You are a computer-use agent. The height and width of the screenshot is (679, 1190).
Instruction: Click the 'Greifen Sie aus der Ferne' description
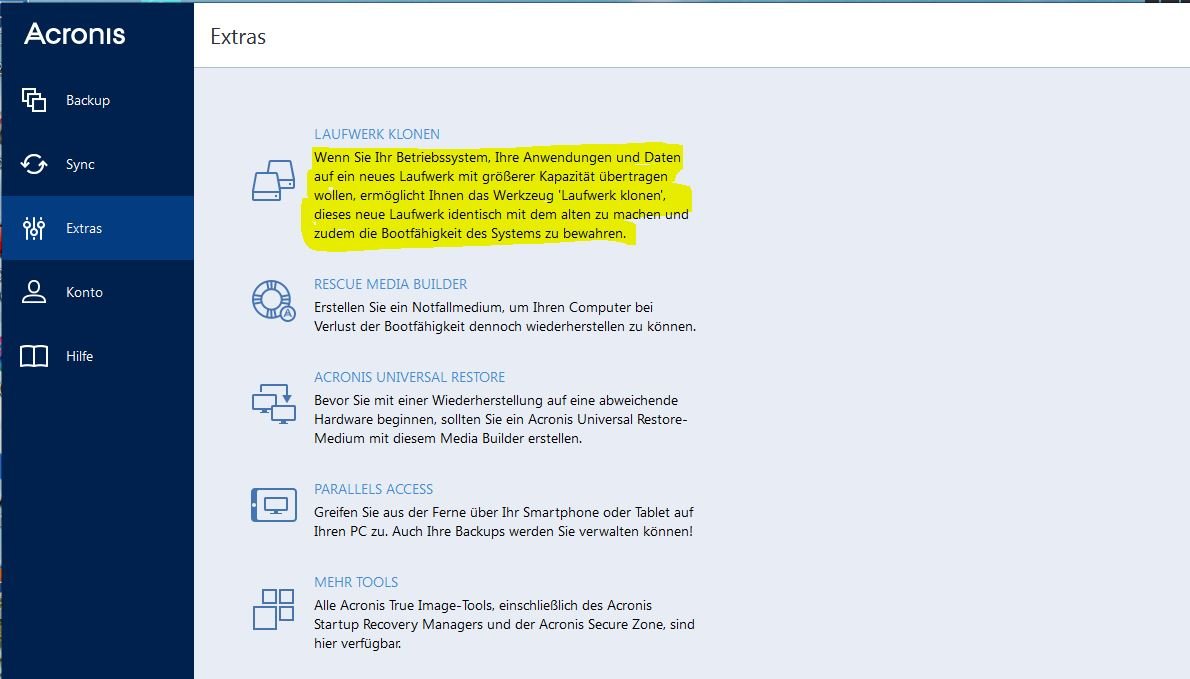coord(504,522)
